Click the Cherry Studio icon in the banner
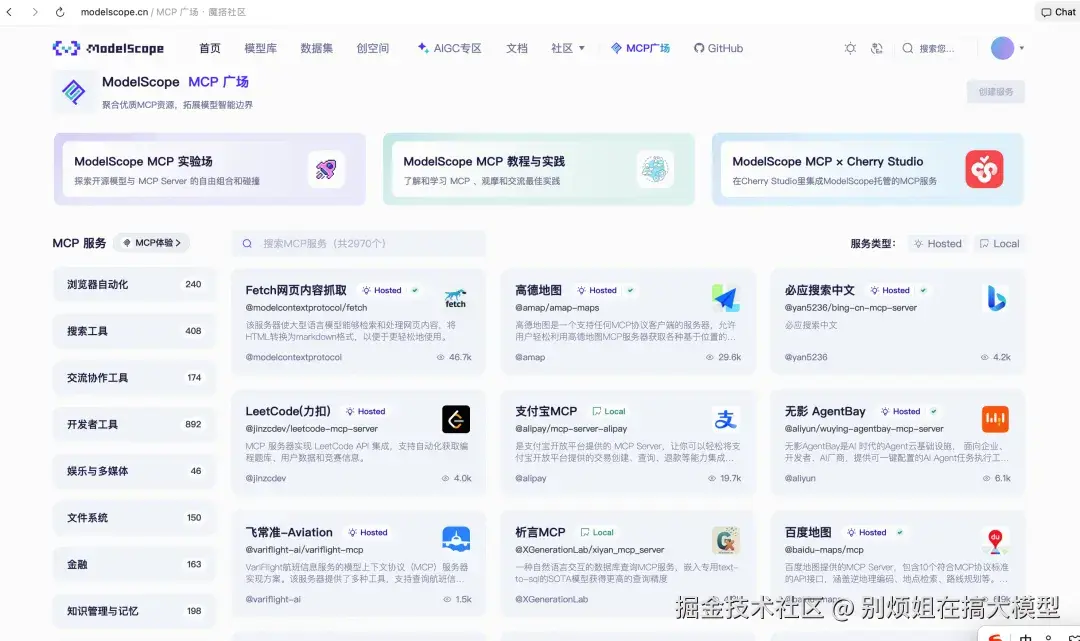 985,170
